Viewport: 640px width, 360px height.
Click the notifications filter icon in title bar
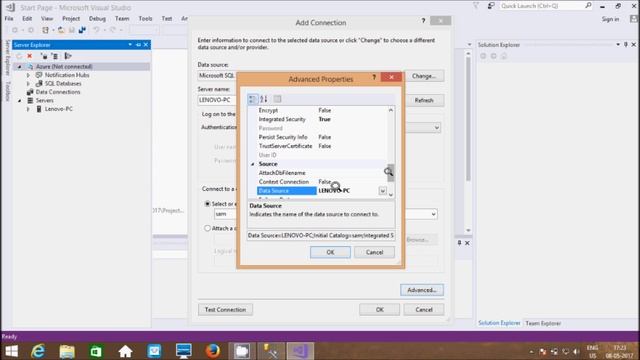(476, 6)
